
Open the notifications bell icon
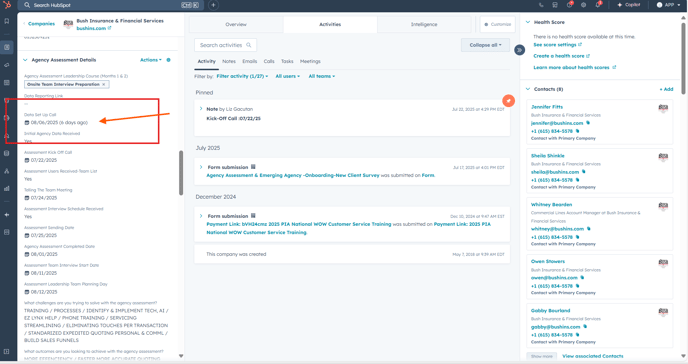click(x=598, y=5)
